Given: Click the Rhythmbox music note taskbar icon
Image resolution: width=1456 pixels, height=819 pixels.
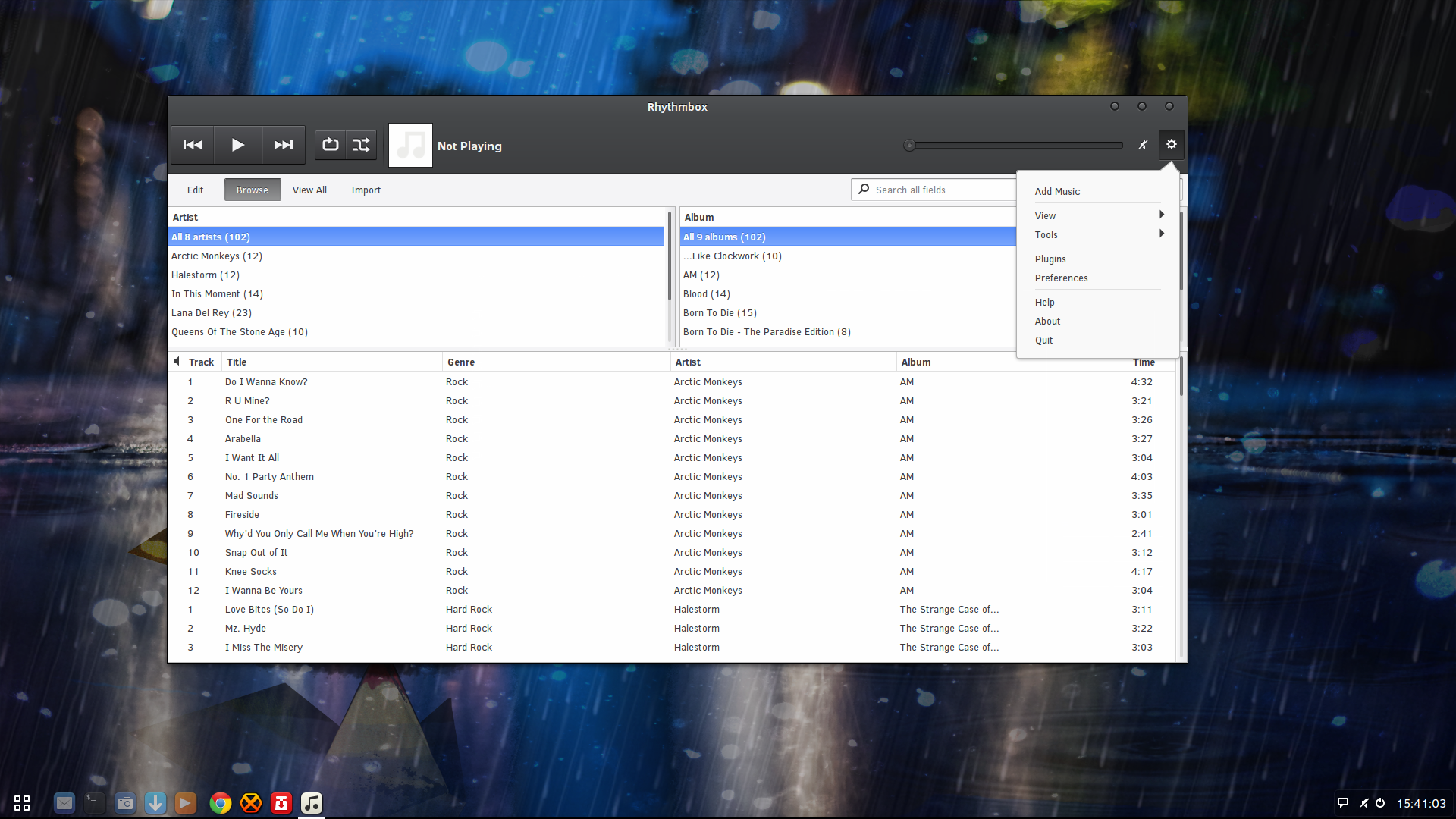Looking at the screenshot, I should point(312,802).
